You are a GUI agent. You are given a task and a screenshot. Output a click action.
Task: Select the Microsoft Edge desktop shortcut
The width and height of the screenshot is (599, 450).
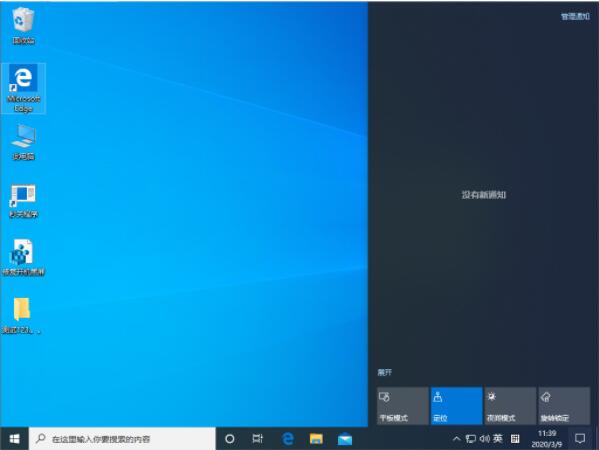(x=23, y=89)
